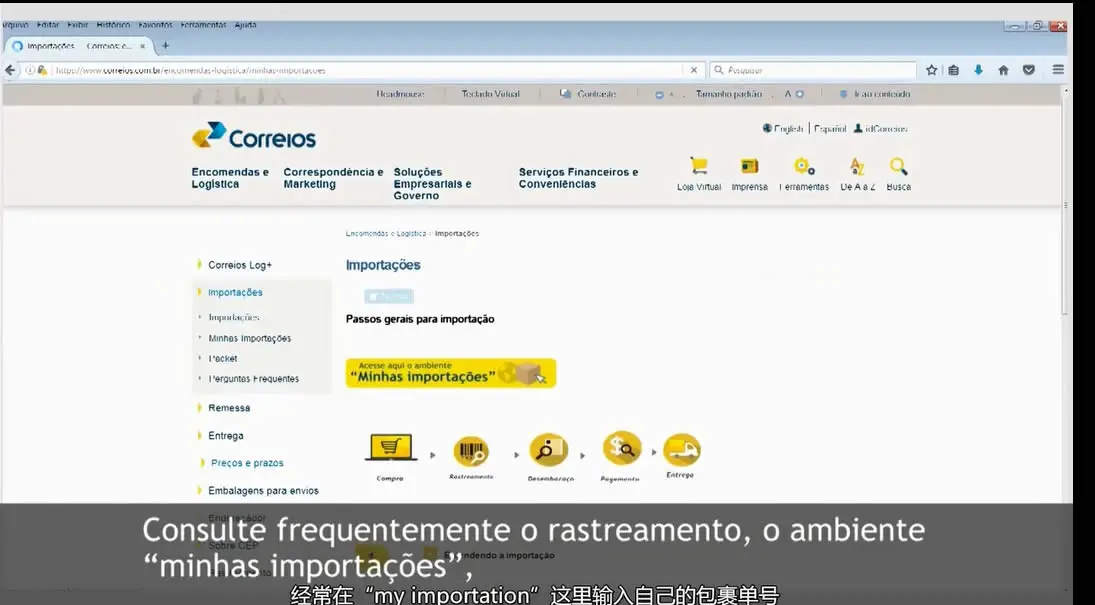The image size is (1095, 605).
Task: Open Loja Virtual shopping cart icon
Action: (698, 166)
